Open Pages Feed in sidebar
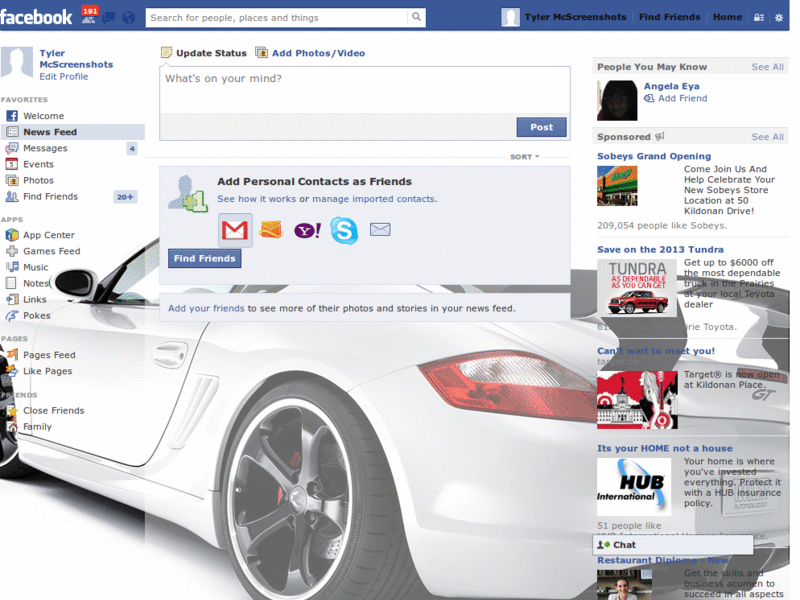The image size is (800, 600). [49, 355]
